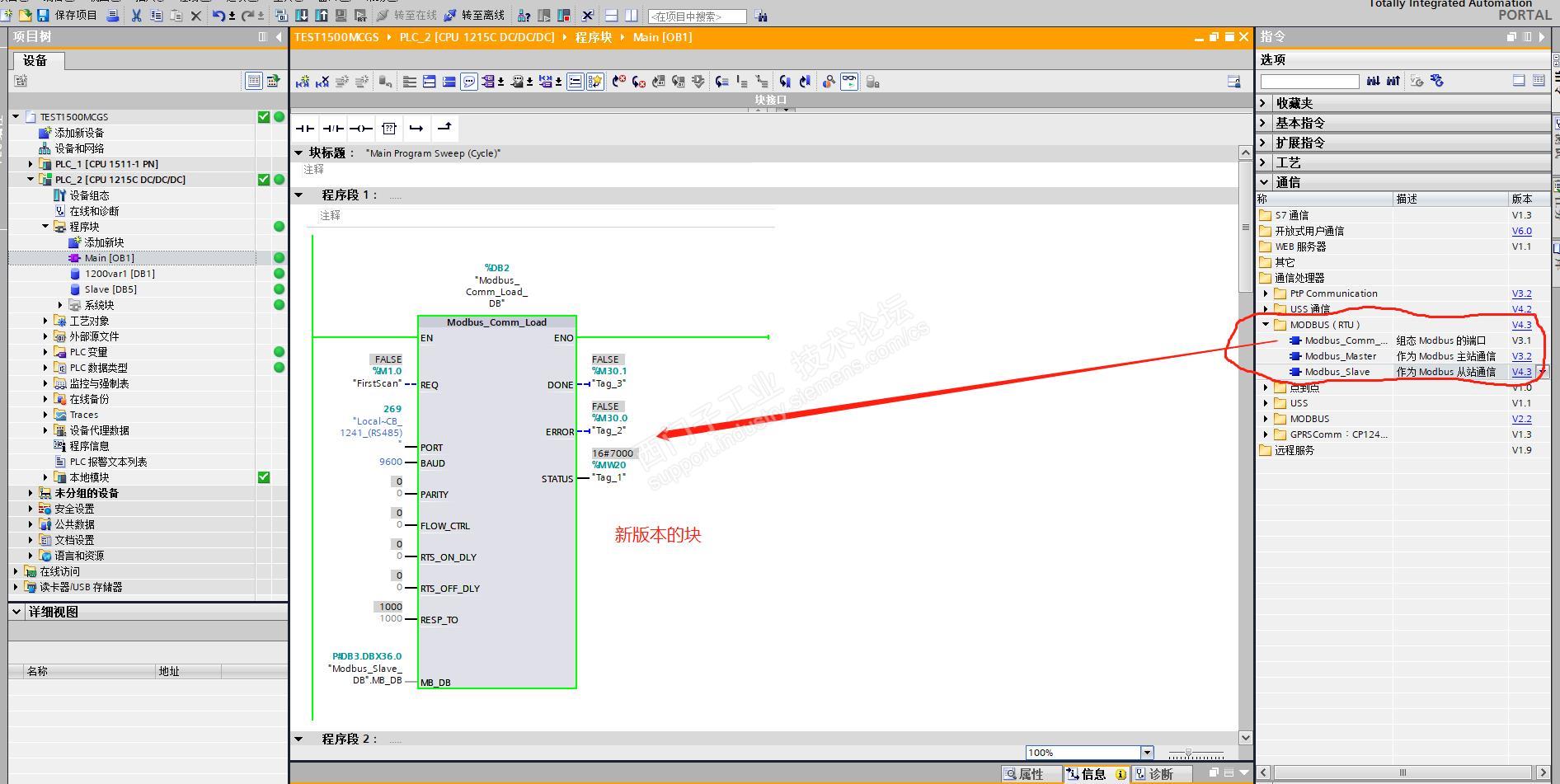The height and width of the screenshot is (784, 1560).
Task: Click the Monitoring on/off glasses icon
Action: coord(849,81)
